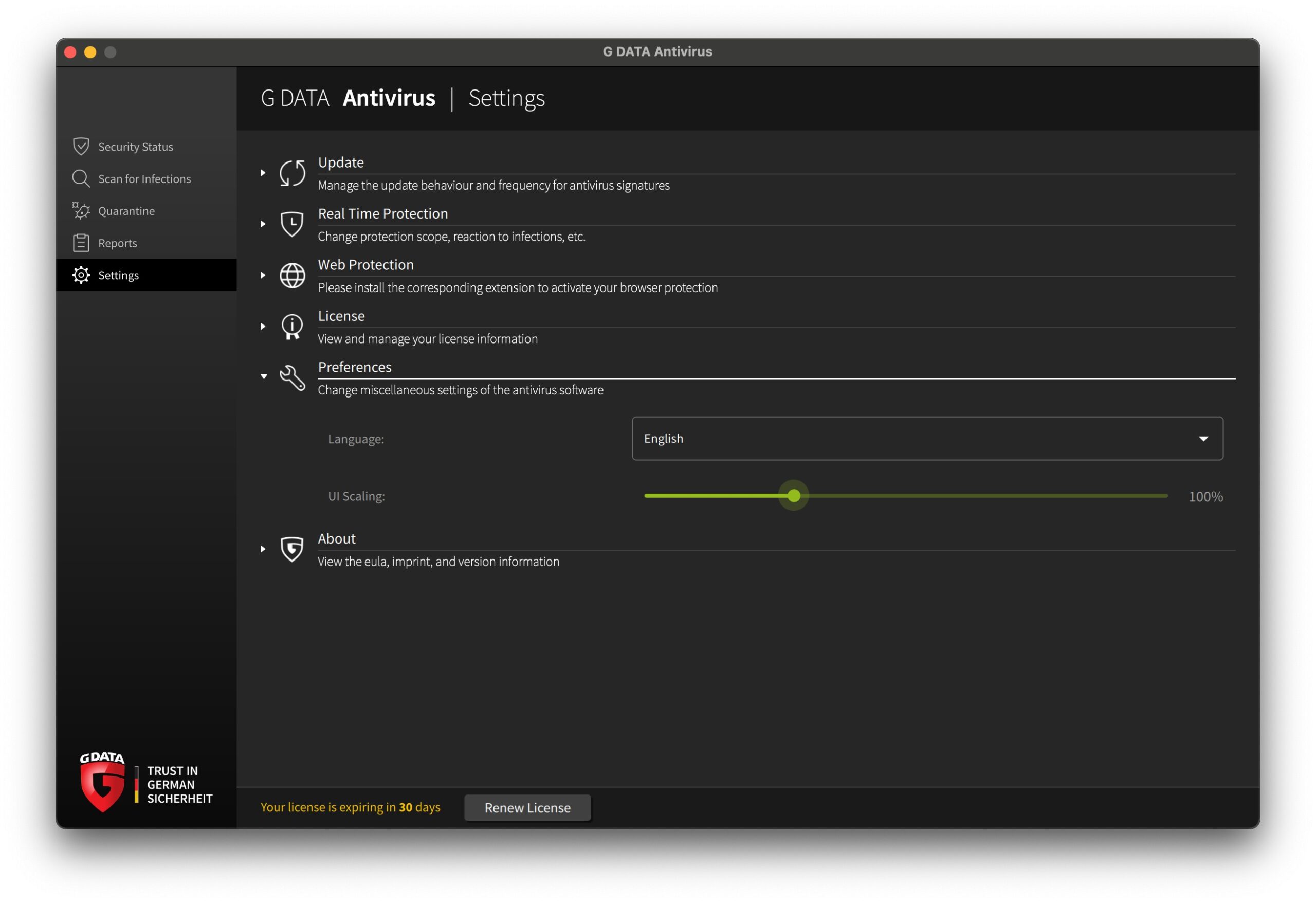The height and width of the screenshot is (903, 1316).
Task: Click the 'Language:' label
Action: tap(356, 439)
